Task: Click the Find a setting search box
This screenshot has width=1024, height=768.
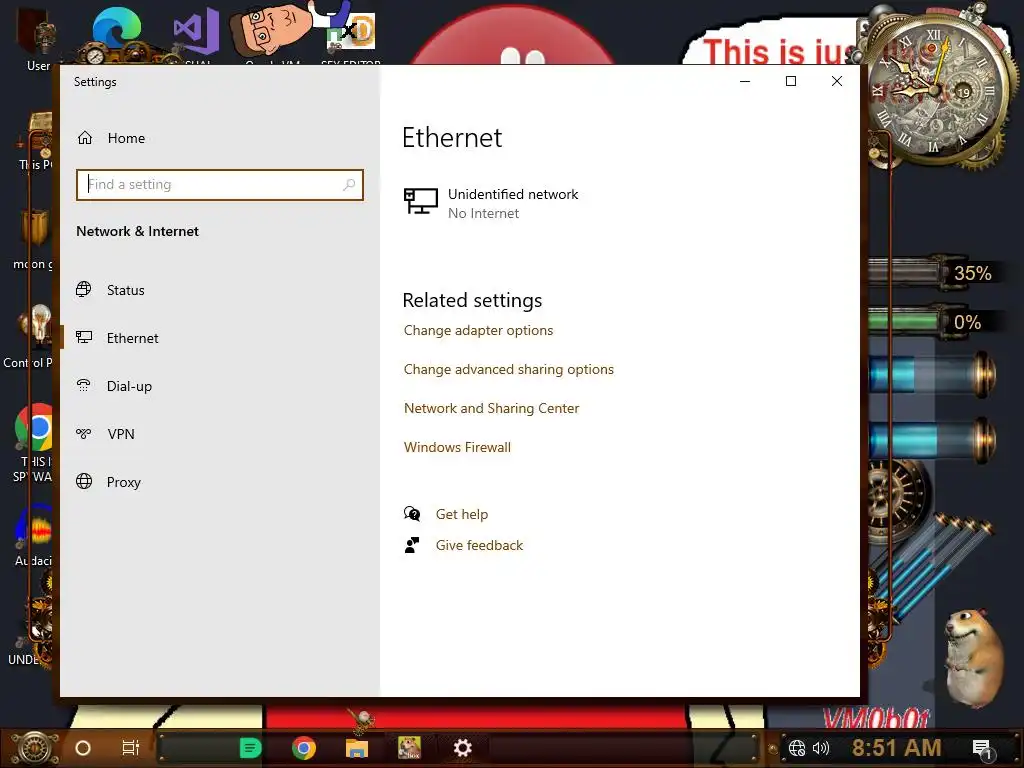Action: 219,185
